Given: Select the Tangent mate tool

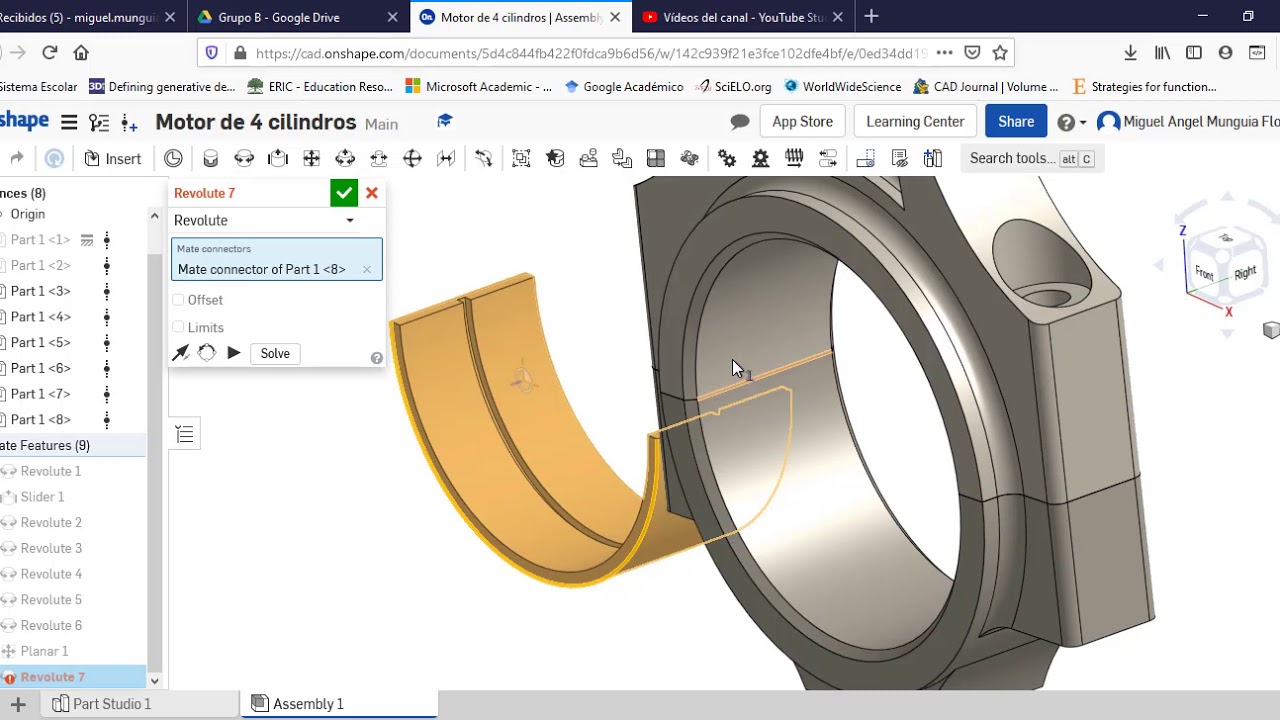Looking at the screenshot, I should [484, 158].
